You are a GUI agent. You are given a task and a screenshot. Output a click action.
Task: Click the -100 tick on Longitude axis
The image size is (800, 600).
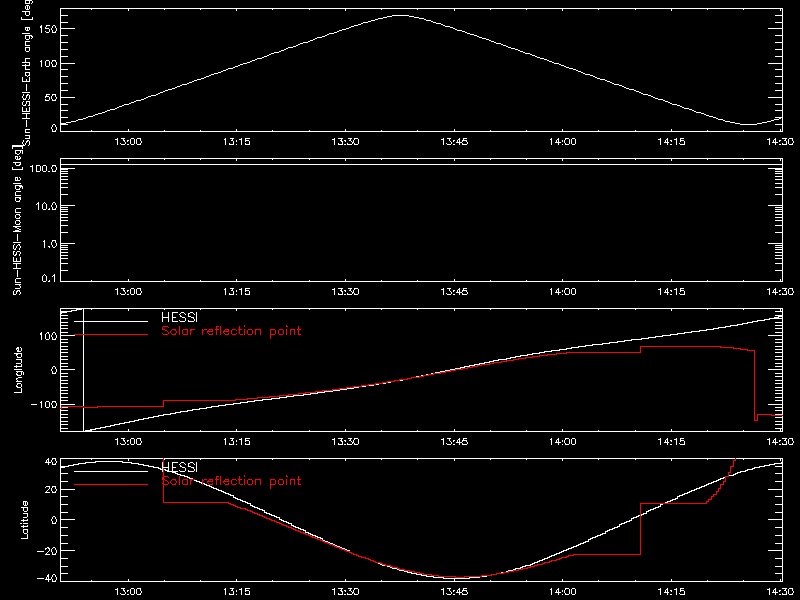(x=44, y=404)
